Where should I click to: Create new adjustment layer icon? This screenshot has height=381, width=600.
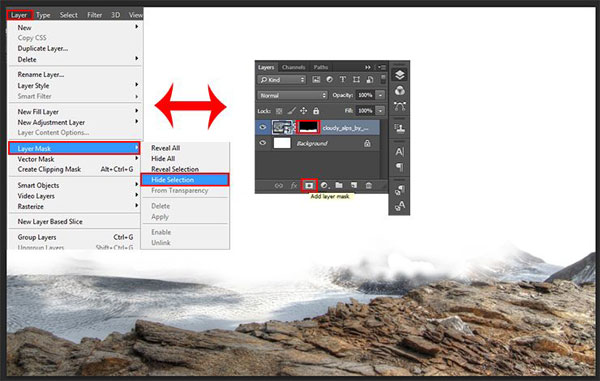coord(324,186)
